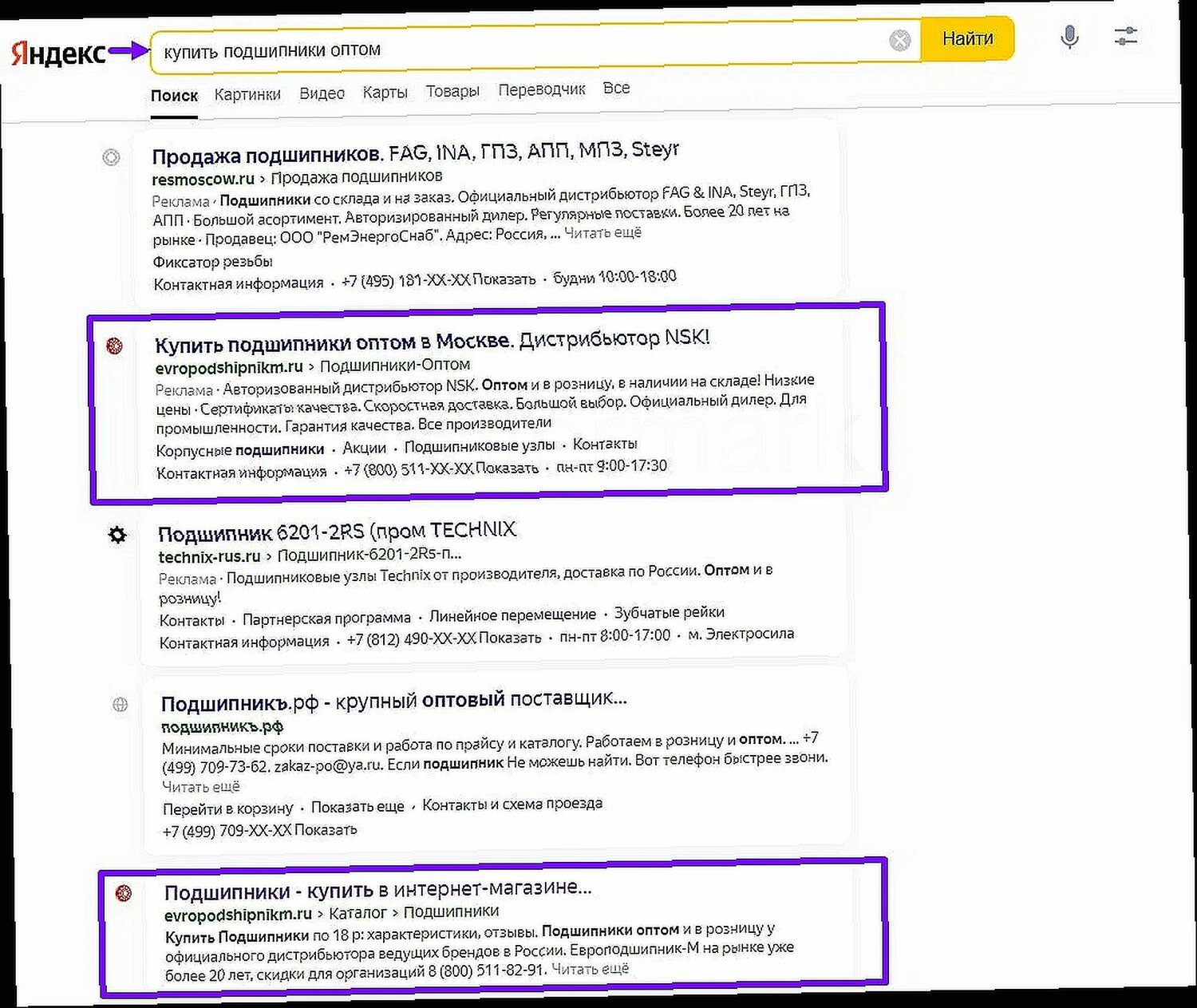Screen dimensions: 1197x1008
Task: Open the Показать еще sitelink
Action: tap(358, 807)
